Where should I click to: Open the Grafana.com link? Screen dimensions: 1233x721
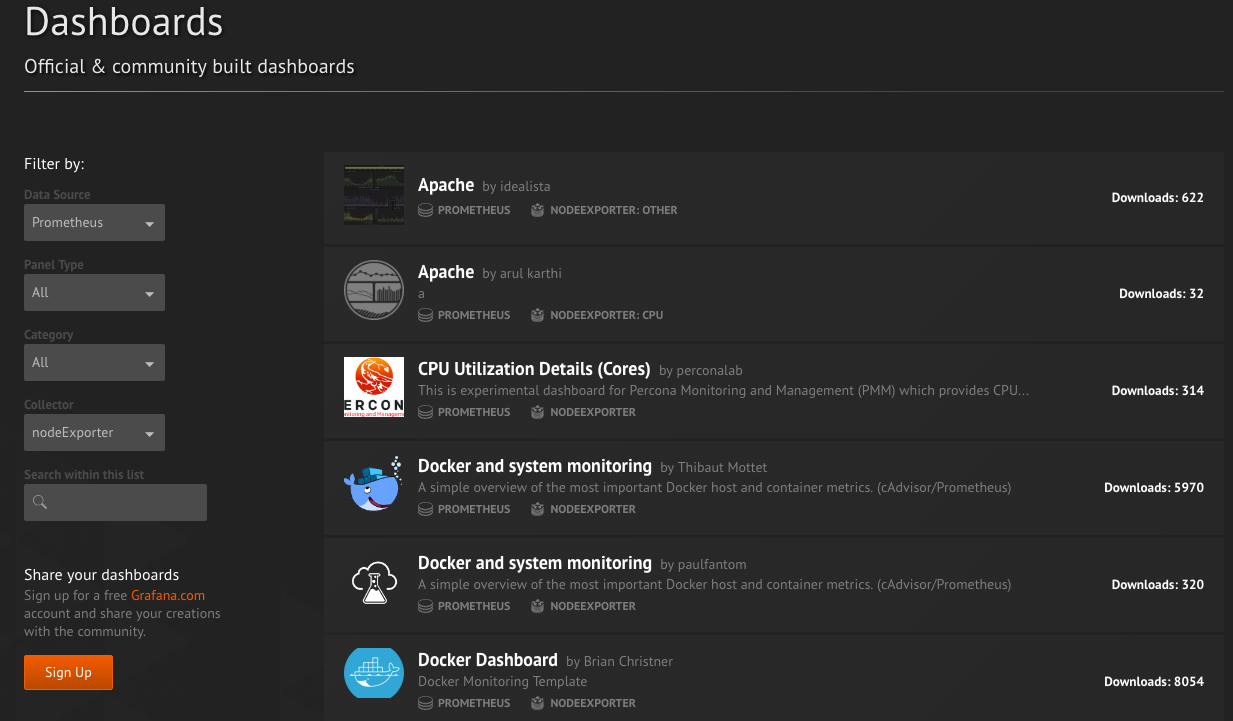click(x=167, y=594)
